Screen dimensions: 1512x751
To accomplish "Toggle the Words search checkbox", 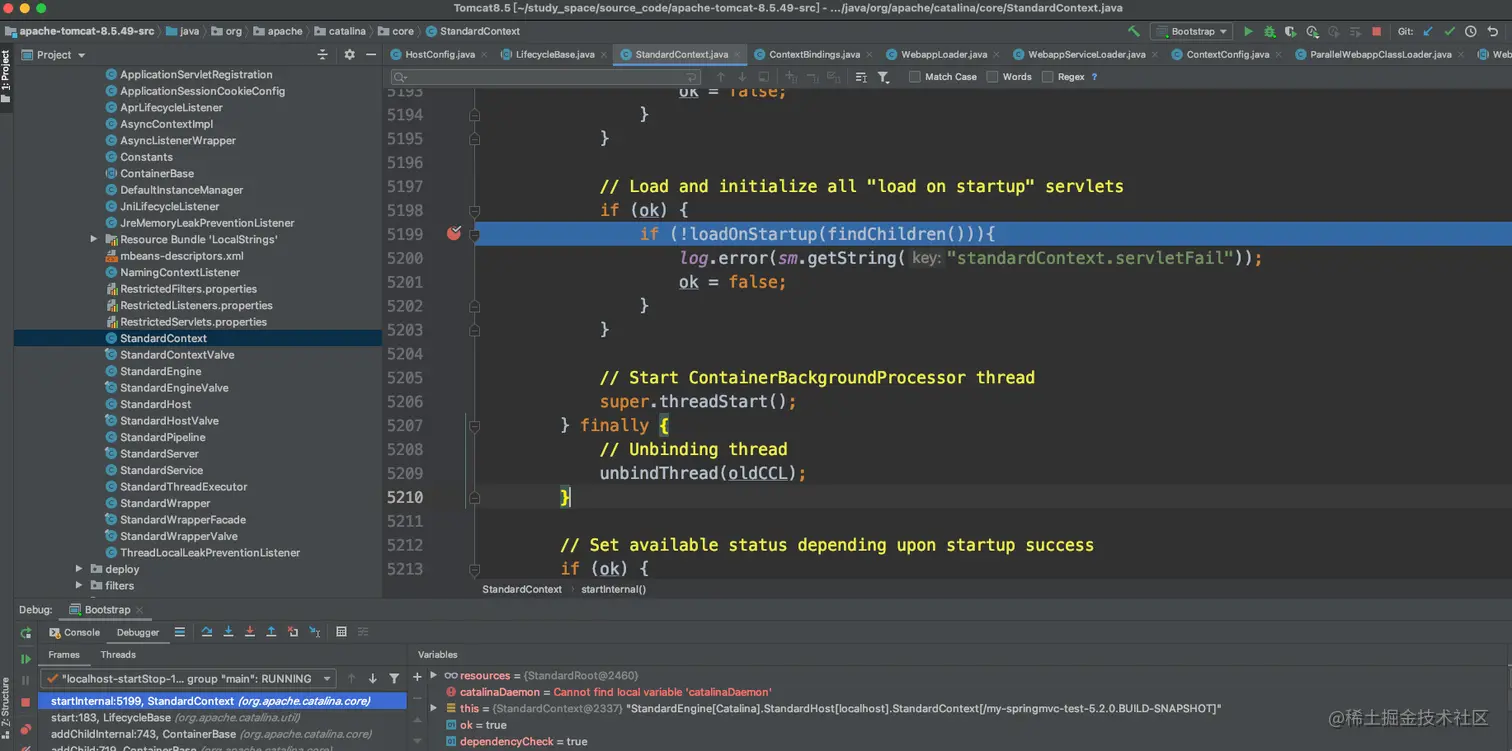I will pos(992,77).
